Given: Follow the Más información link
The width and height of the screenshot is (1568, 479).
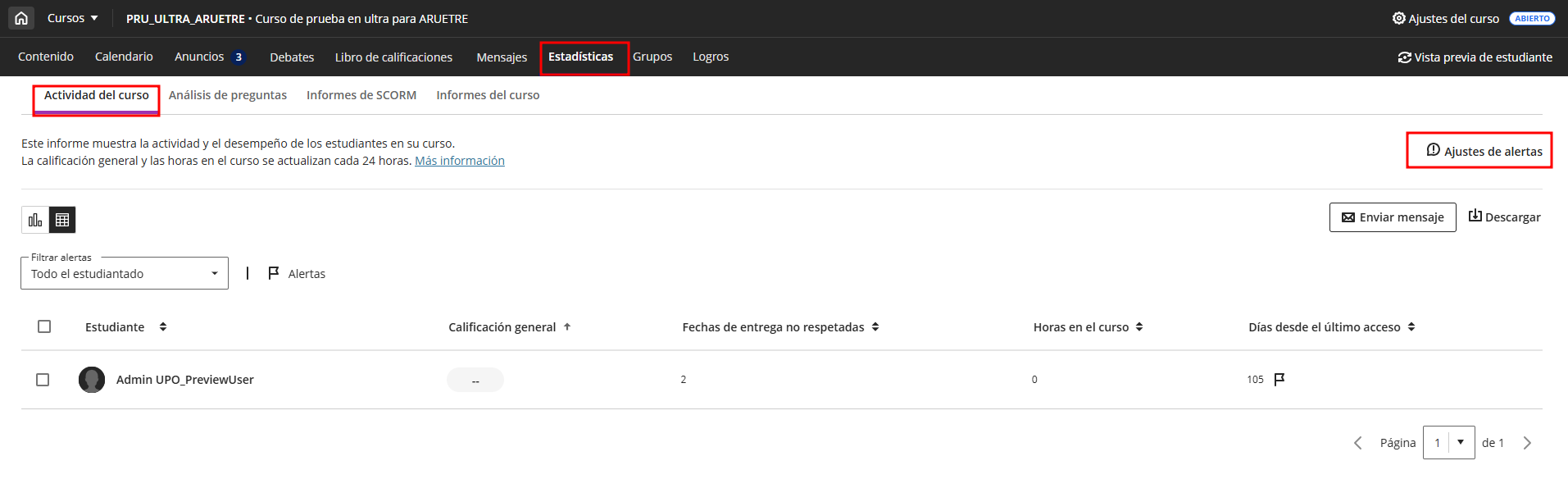Looking at the screenshot, I should point(459,161).
